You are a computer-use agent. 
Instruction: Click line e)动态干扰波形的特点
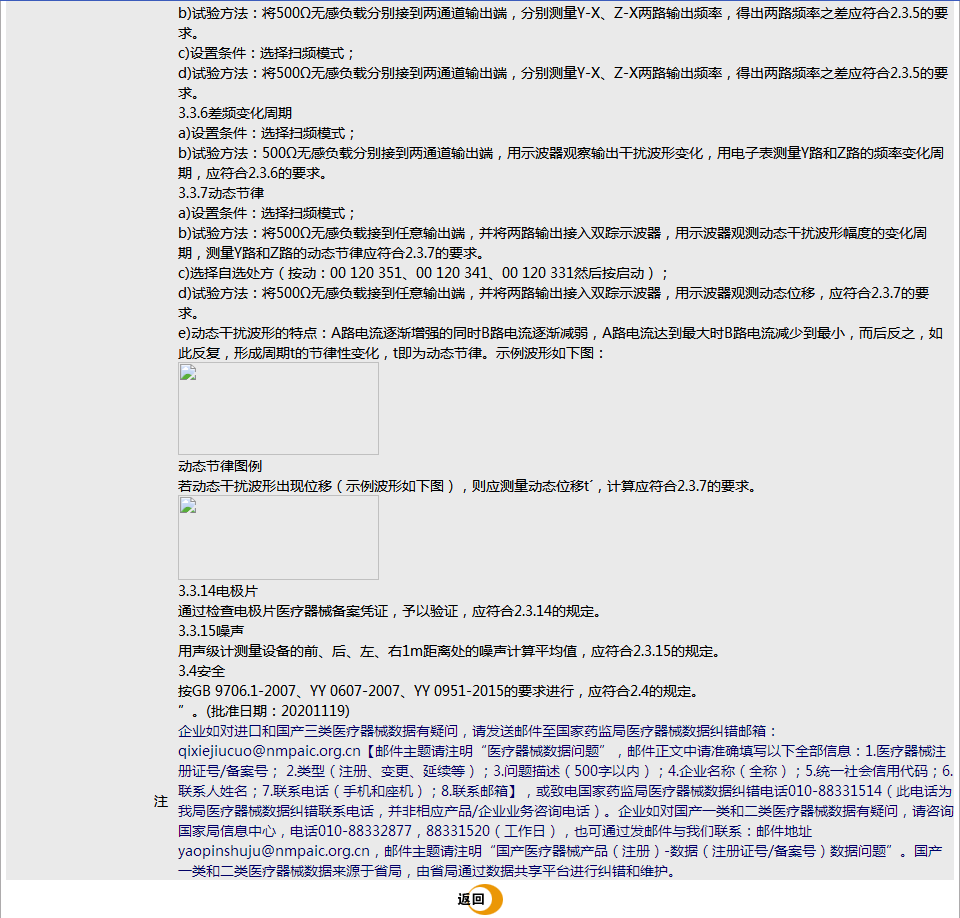pos(560,343)
